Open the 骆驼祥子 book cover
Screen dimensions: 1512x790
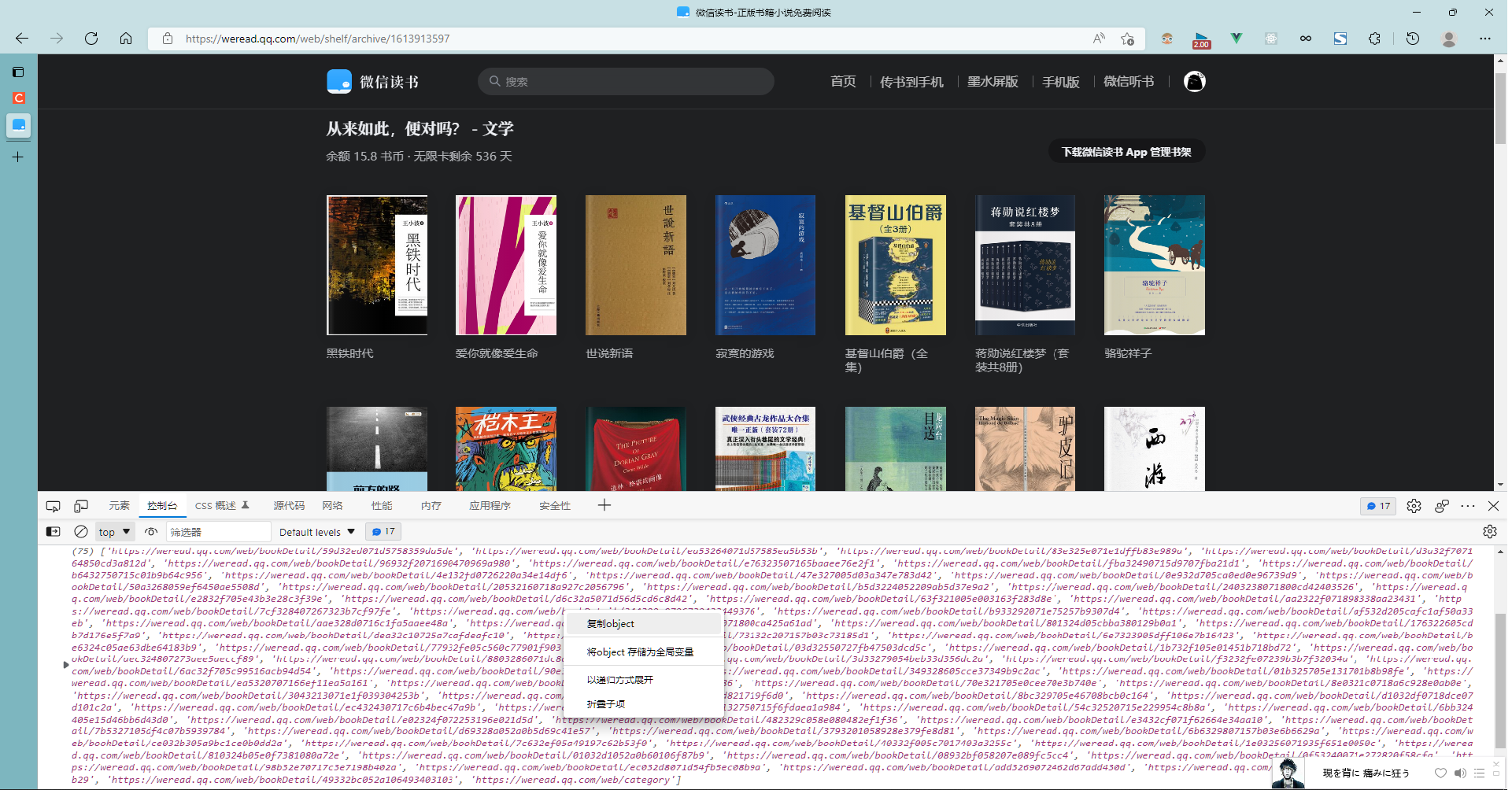pyautogui.click(x=1155, y=265)
